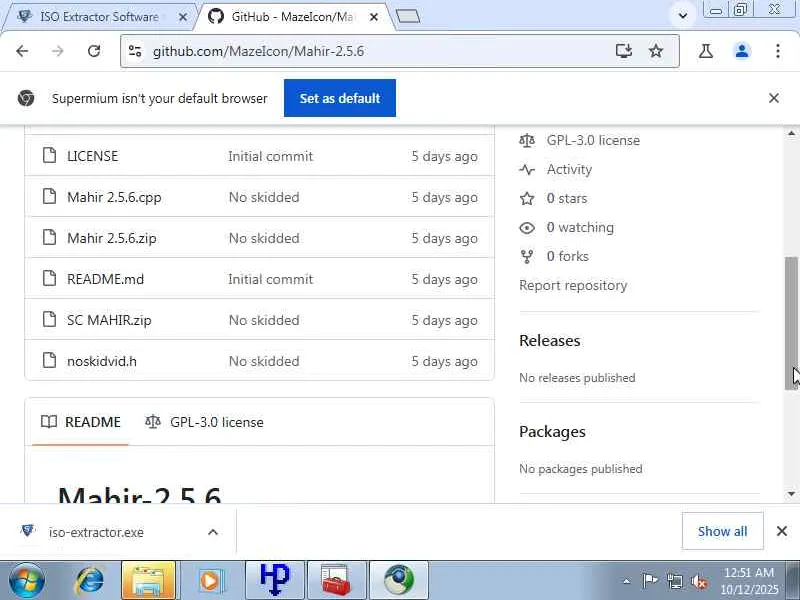Open the Packages section heading
800x600 pixels.
(x=552, y=432)
